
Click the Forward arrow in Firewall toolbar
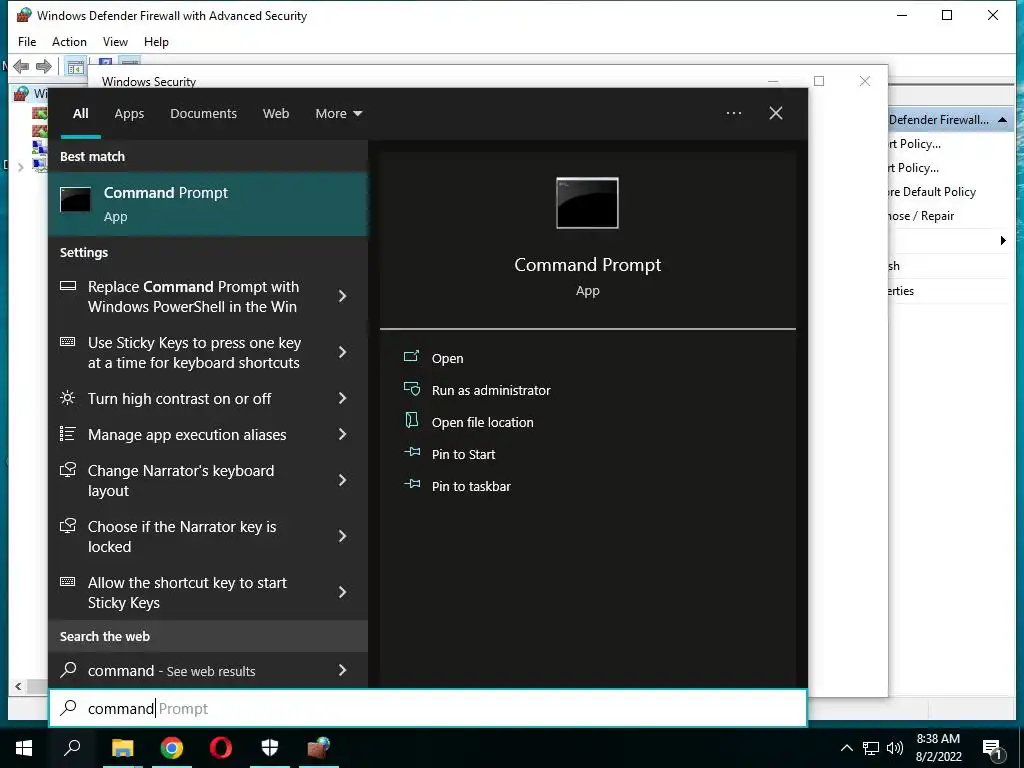[x=44, y=66]
